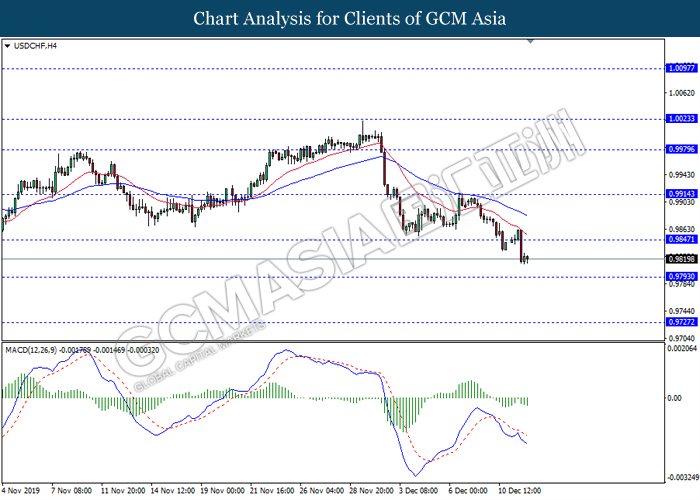Select the 1.00977 price level label

[x=681, y=68]
